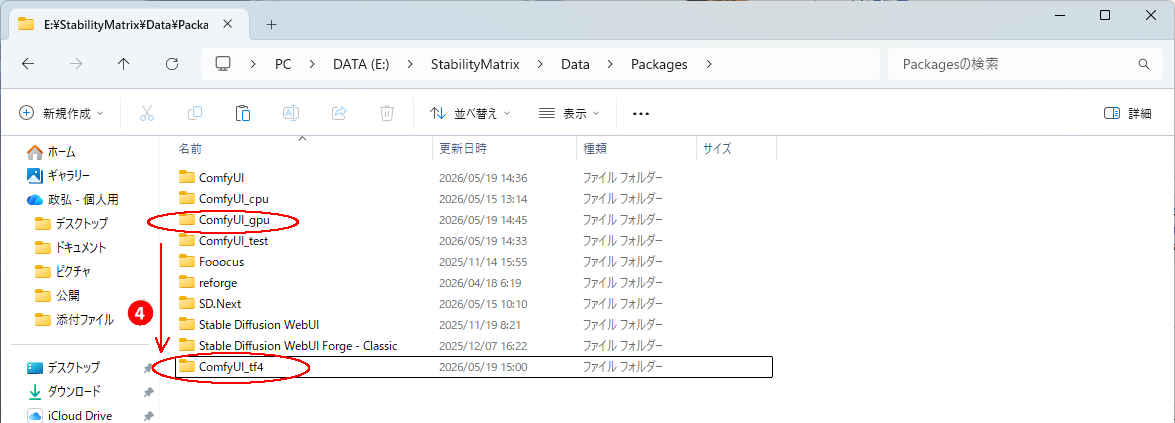Select the ComfyUI folder

tap(212, 178)
